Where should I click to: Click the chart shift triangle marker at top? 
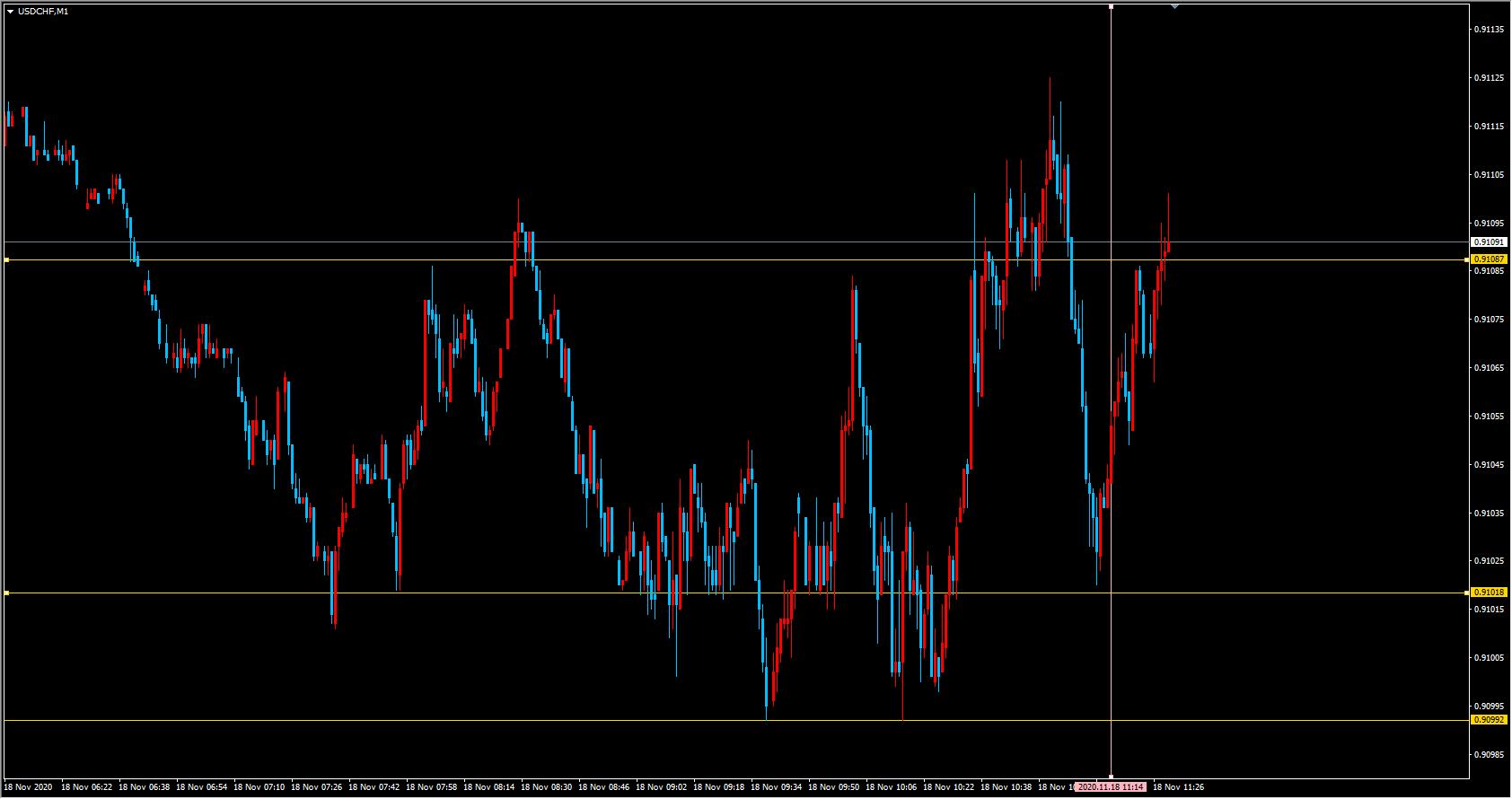(x=1174, y=6)
